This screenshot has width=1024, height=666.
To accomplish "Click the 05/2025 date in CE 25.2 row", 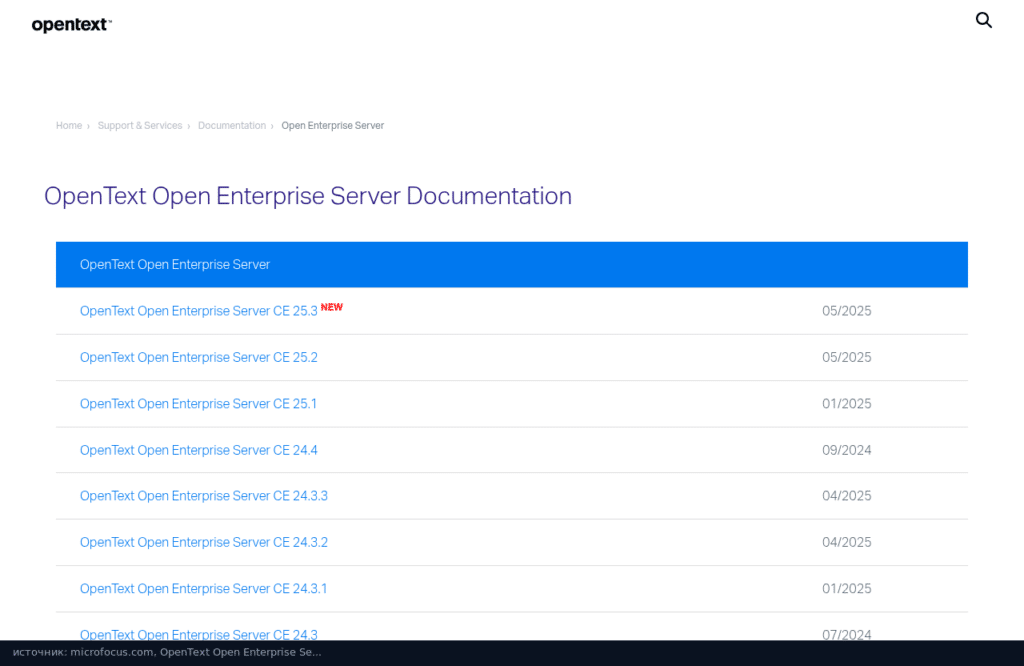I will pos(846,357).
